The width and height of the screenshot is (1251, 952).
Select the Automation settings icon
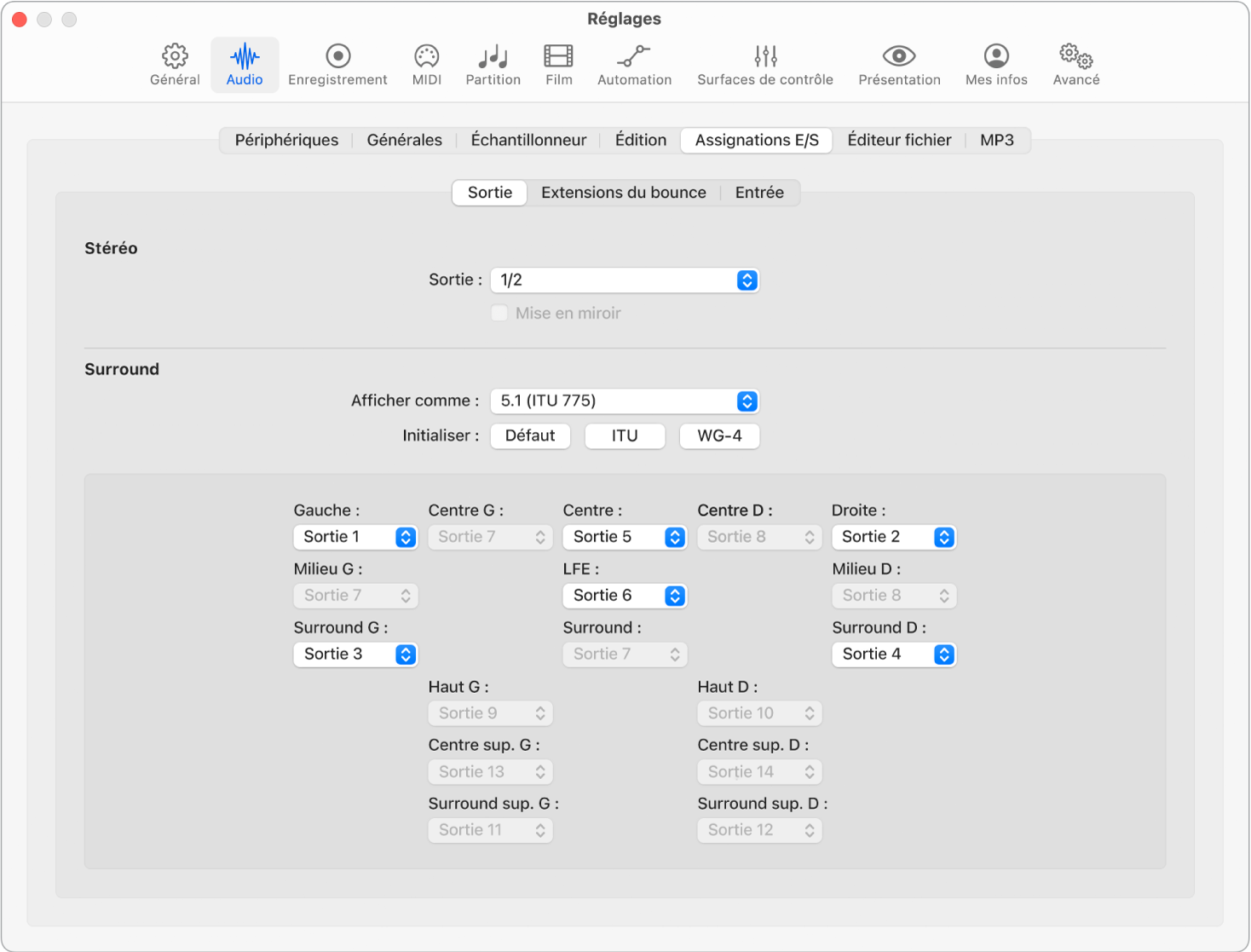pos(634,64)
